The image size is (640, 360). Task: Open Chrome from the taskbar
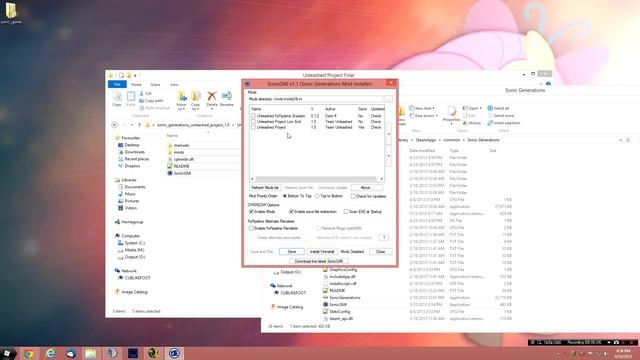click(29, 353)
